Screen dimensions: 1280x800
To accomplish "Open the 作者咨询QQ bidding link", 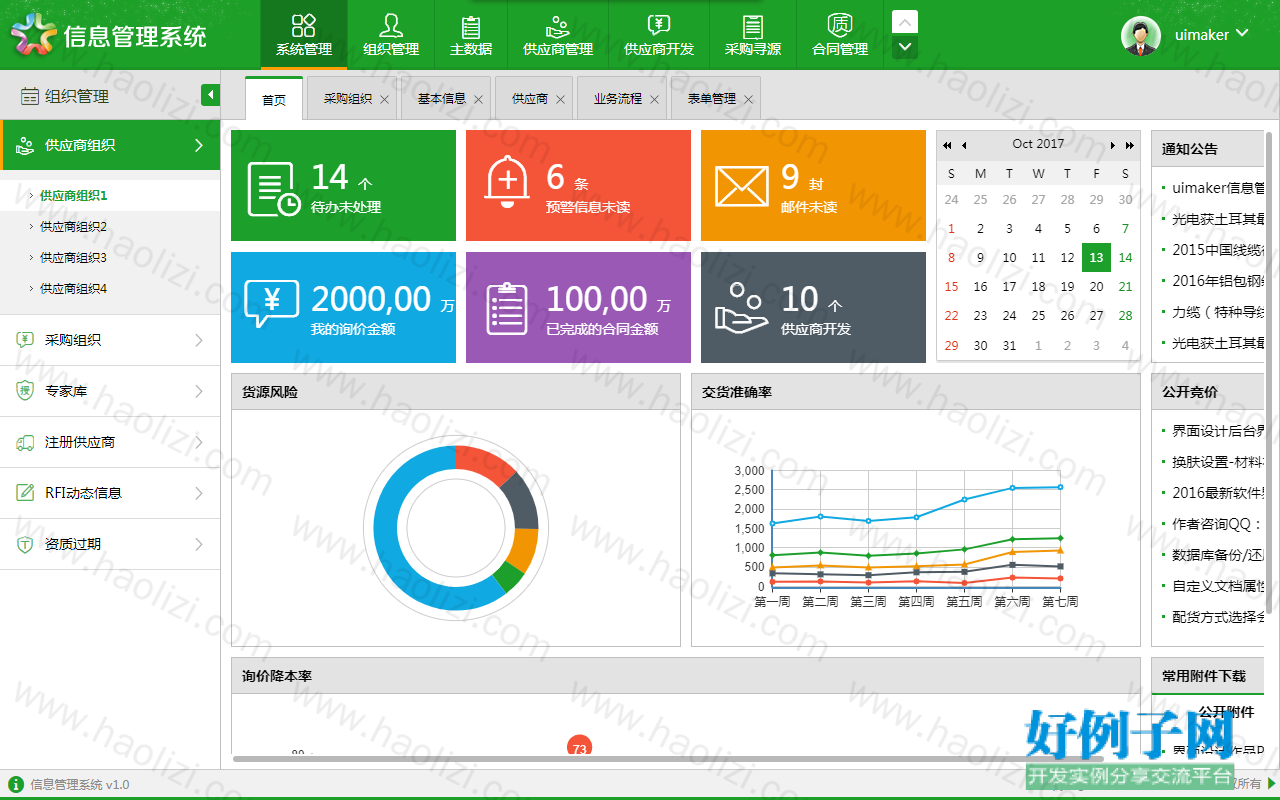I will coord(1216,524).
